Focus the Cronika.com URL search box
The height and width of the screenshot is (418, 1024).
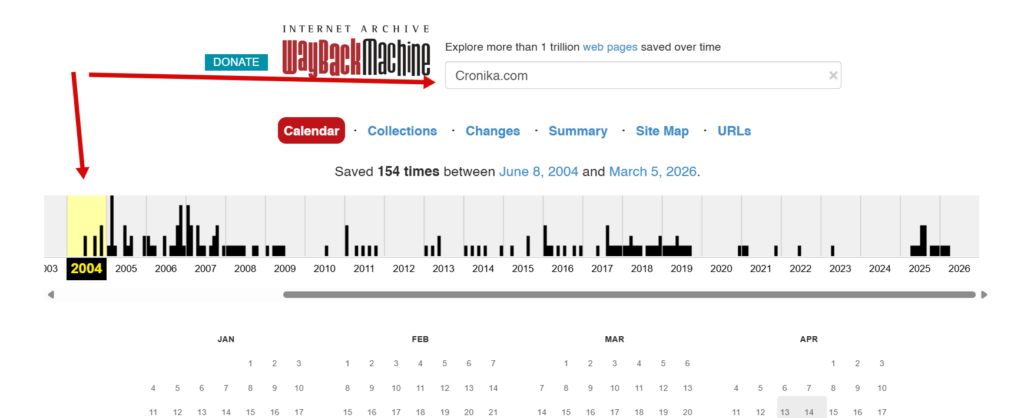click(x=643, y=75)
